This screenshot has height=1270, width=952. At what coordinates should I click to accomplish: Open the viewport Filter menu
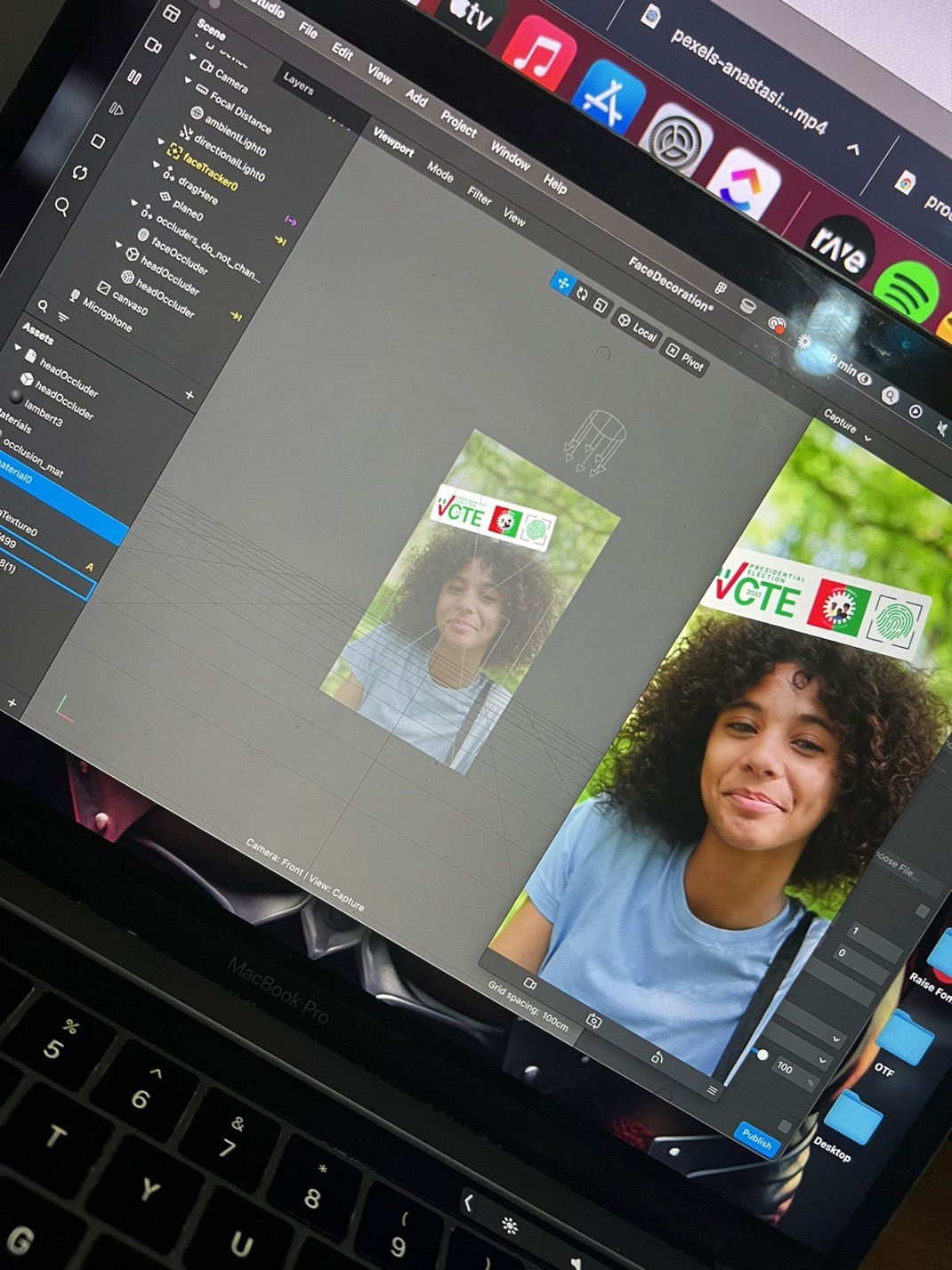pyautogui.click(x=480, y=198)
